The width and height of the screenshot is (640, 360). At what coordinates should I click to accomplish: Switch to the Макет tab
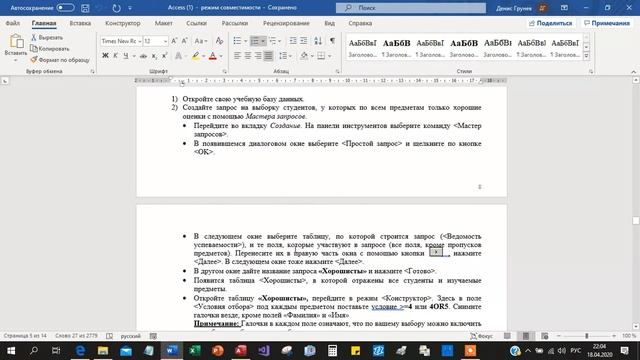[163, 23]
